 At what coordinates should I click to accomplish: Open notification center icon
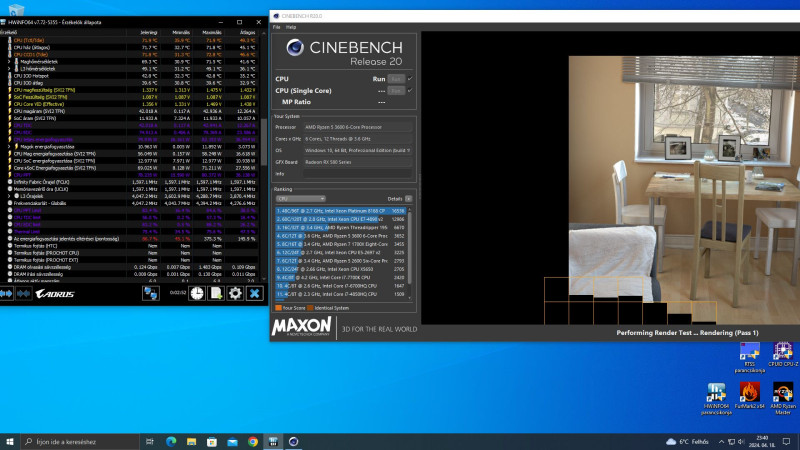[787, 441]
